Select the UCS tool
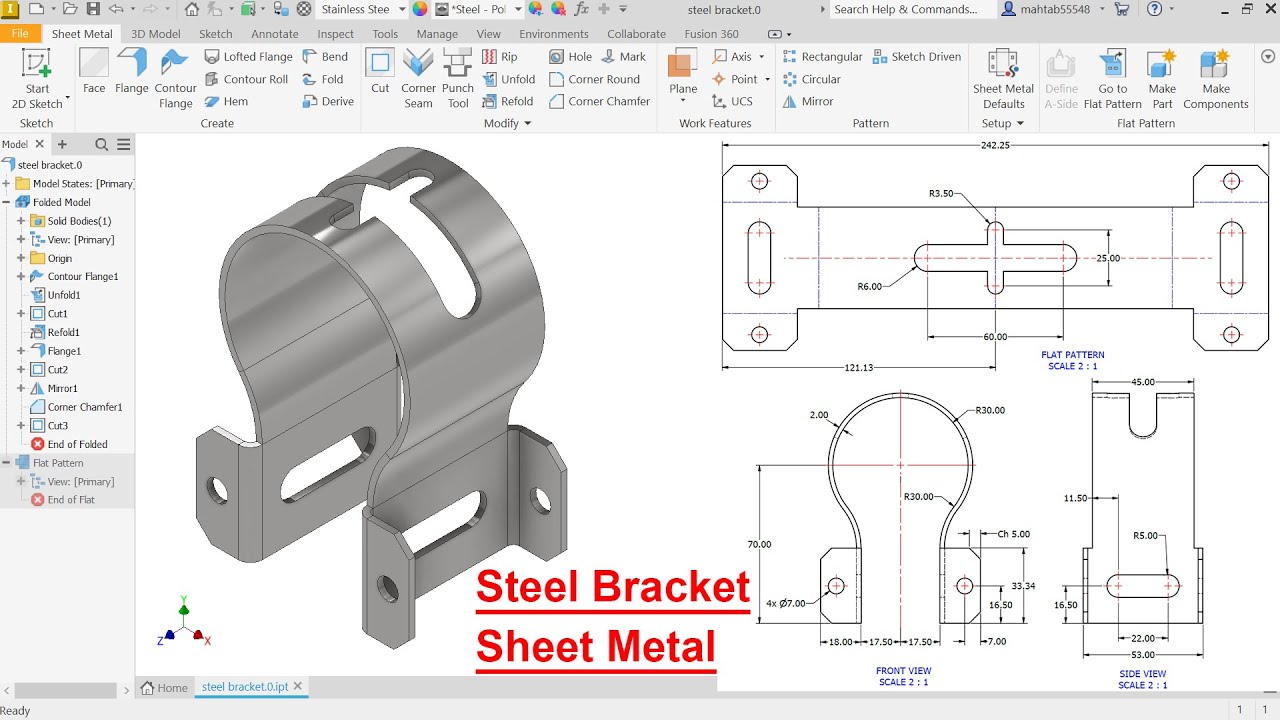Image resolution: width=1280 pixels, height=720 pixels. (x=732, y=101)
